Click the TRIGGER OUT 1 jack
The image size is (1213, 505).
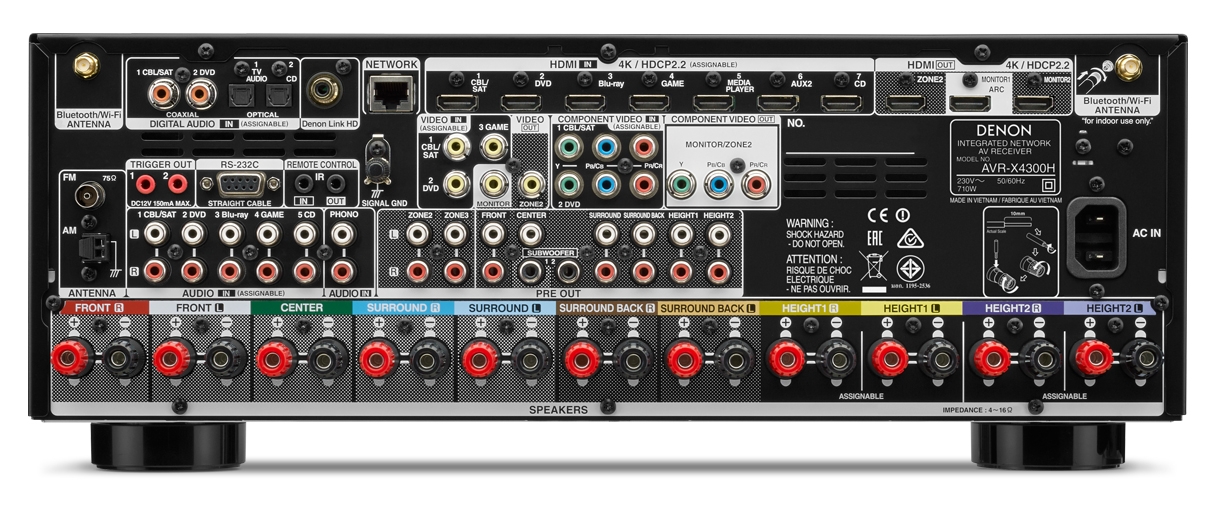pos(146,184)
